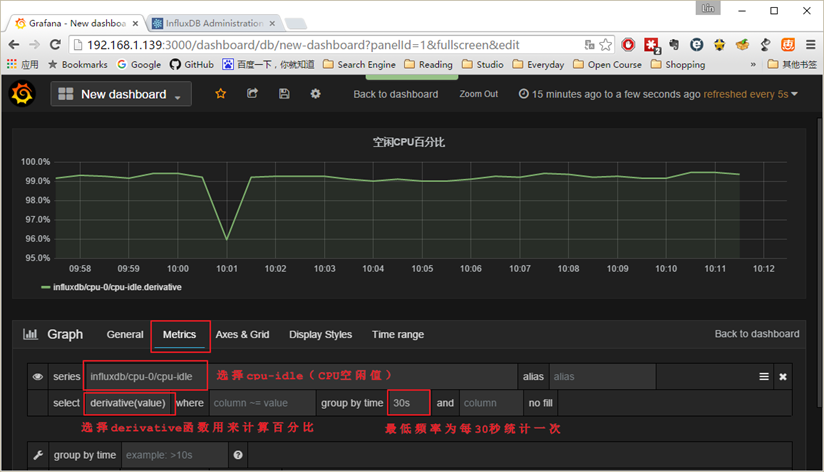Click the alias input field
Image resolution: width=824 pixels, height=472 pixels.
coord(602,377)
